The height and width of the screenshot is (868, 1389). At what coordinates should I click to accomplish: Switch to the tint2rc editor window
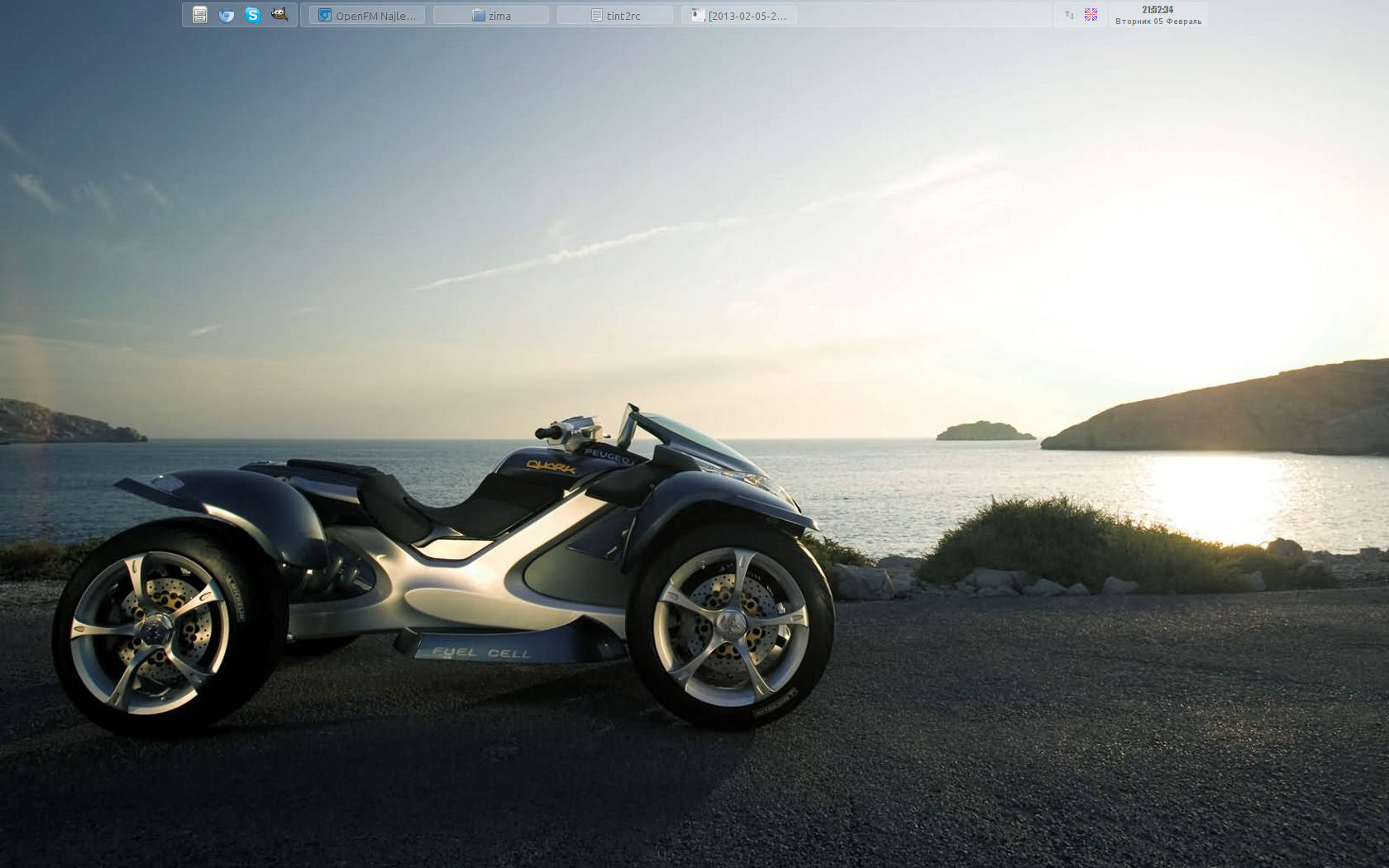(615, 15)
